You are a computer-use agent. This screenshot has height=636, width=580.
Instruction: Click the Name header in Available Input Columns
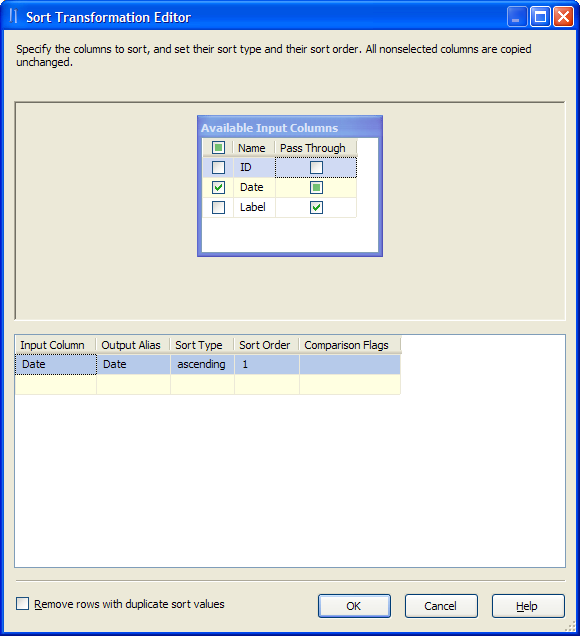tap(254, 148)
